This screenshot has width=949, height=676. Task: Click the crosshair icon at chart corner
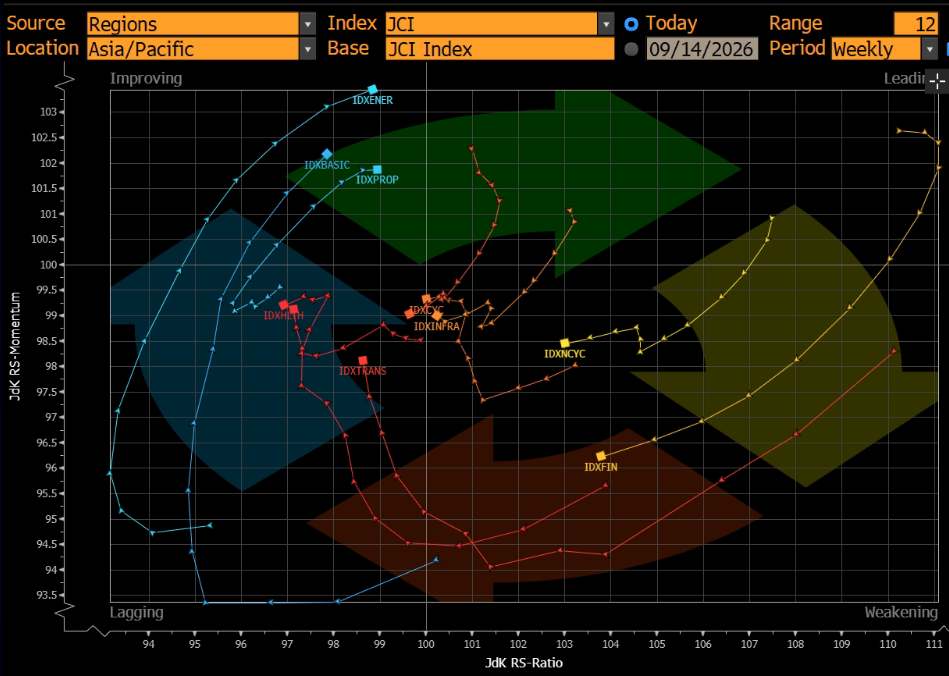[x=937, y=82]
